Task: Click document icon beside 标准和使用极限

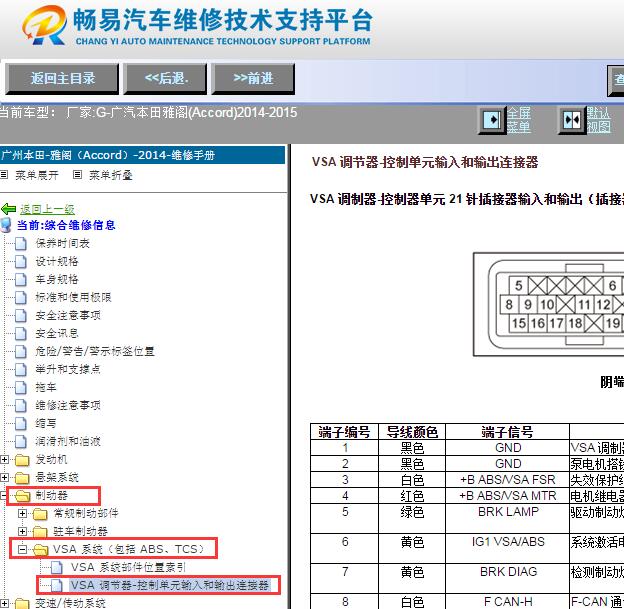Action: (x=21, y=297)
